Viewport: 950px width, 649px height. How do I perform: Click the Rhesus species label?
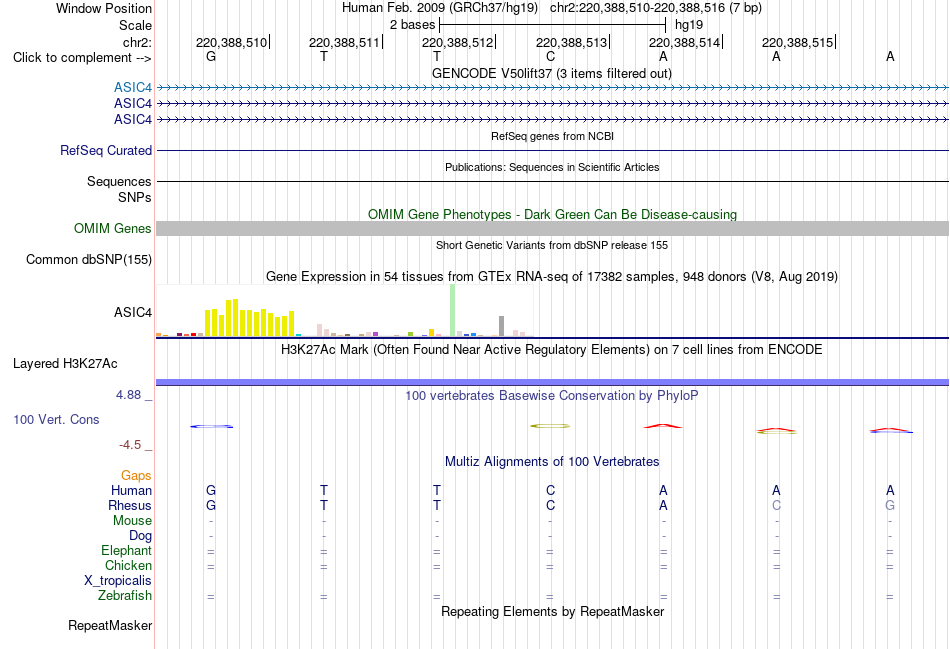click(x=130, y=505)
